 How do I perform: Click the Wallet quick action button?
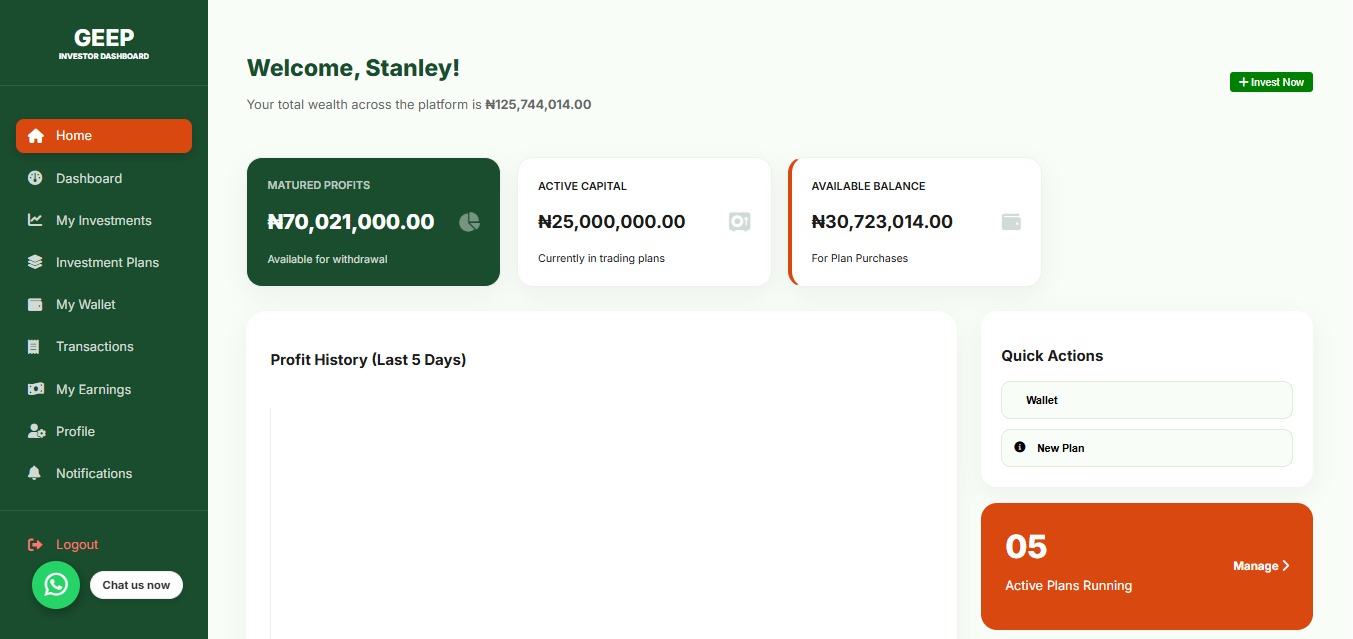pos(1146,400)
